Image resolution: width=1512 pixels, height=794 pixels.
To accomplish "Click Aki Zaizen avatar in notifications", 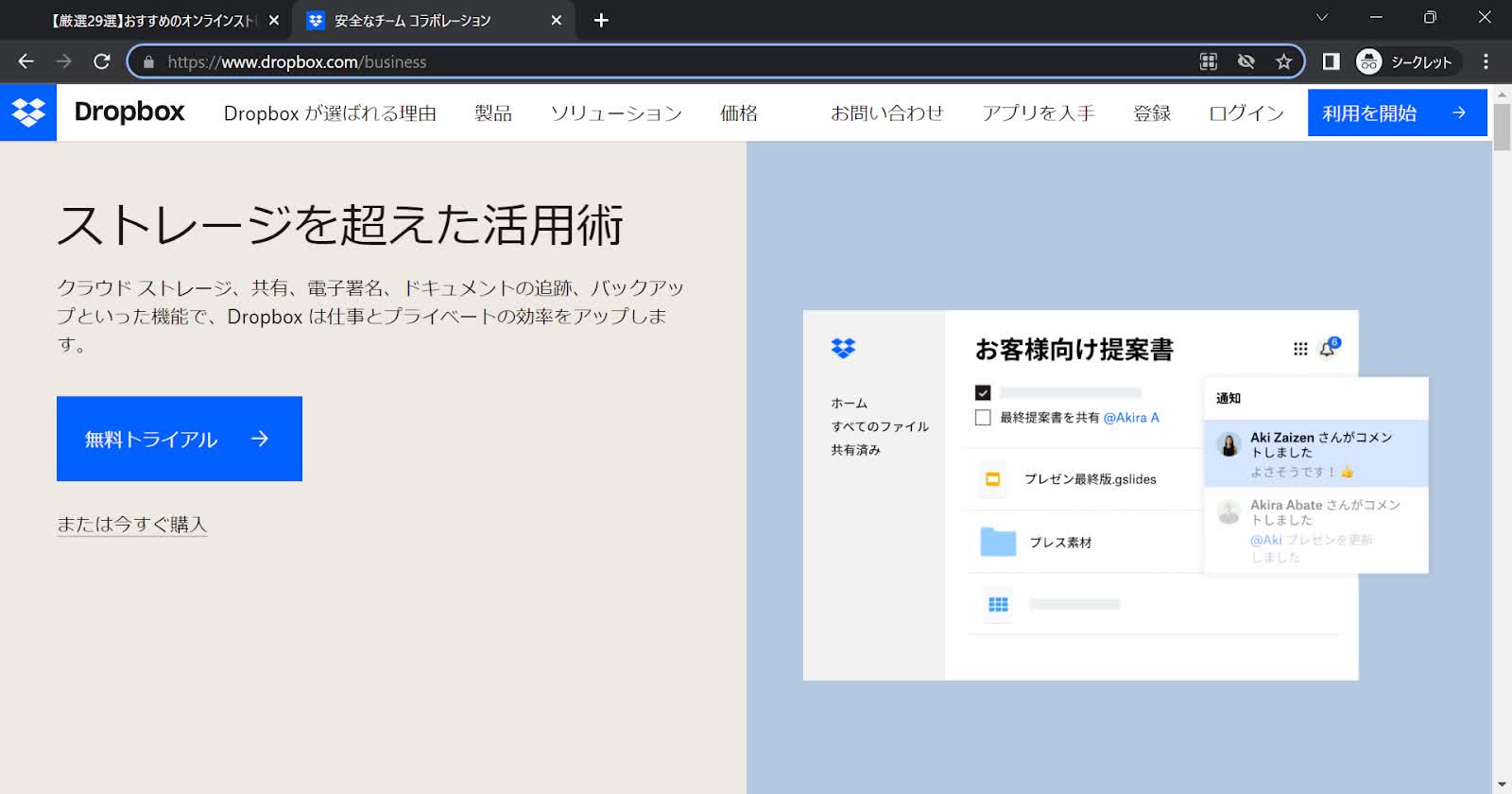I will 1229,445.
